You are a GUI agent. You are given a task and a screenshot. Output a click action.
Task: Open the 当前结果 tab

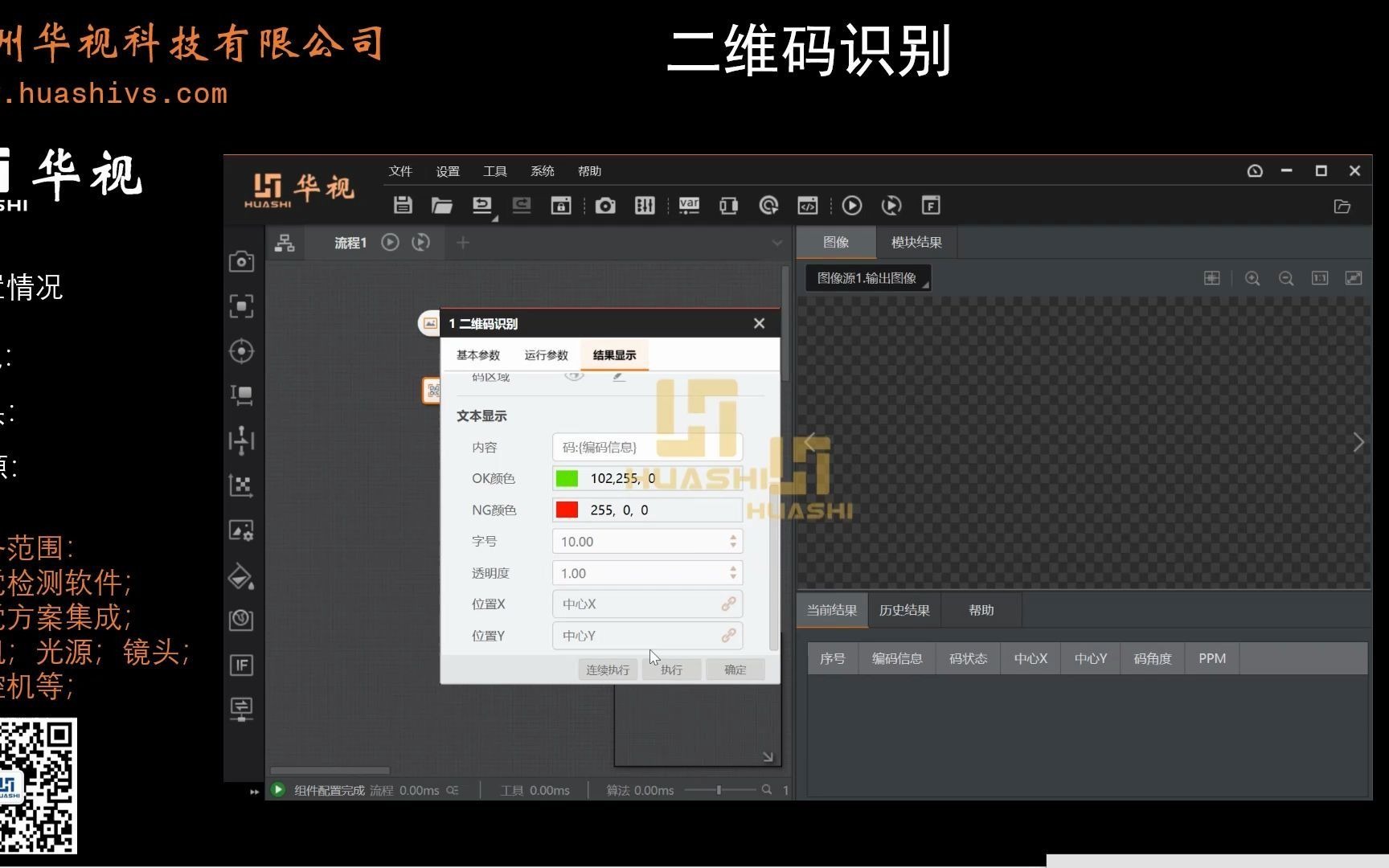point(832,610)
